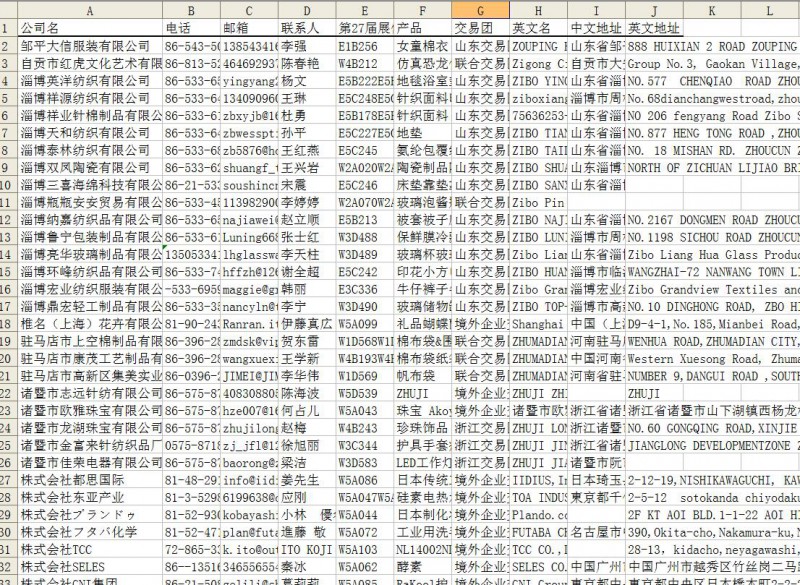Viewport: 800px width, 585px height.
Task: Click the 英文名 header cell
Action: 538,28
